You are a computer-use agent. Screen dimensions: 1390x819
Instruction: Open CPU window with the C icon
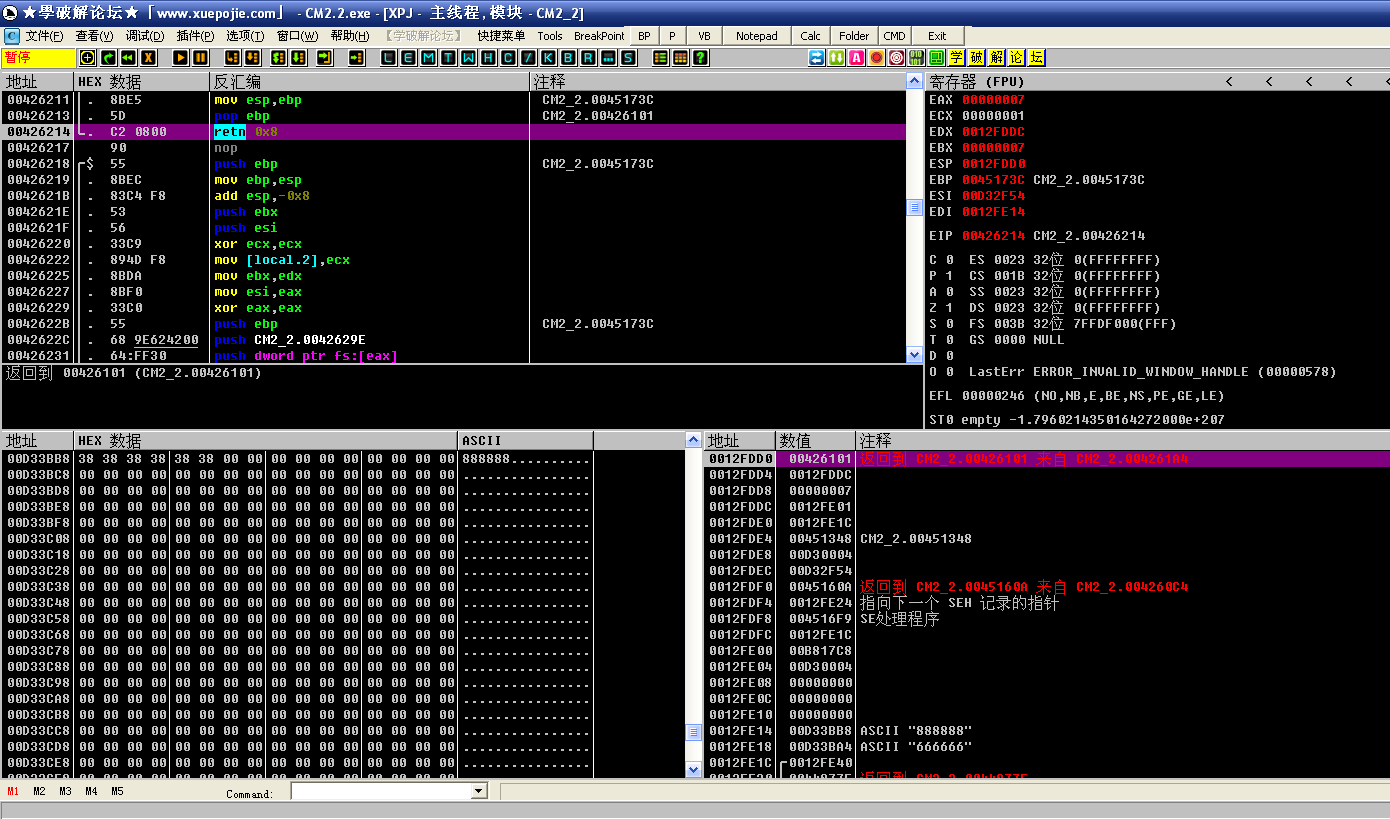click(x=508, y=58)
